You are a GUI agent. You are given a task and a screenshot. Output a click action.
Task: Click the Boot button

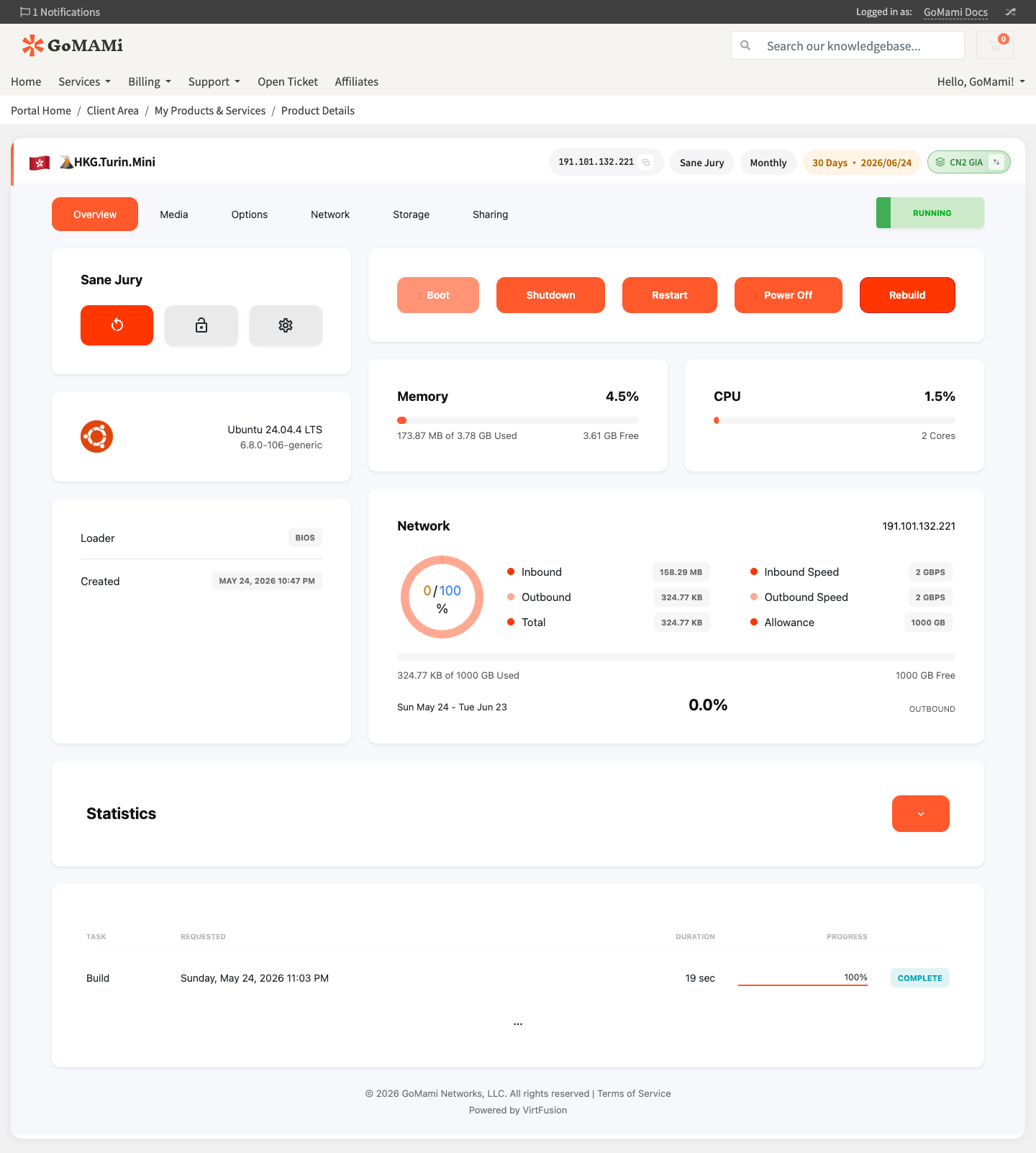(x=438, y=295)
